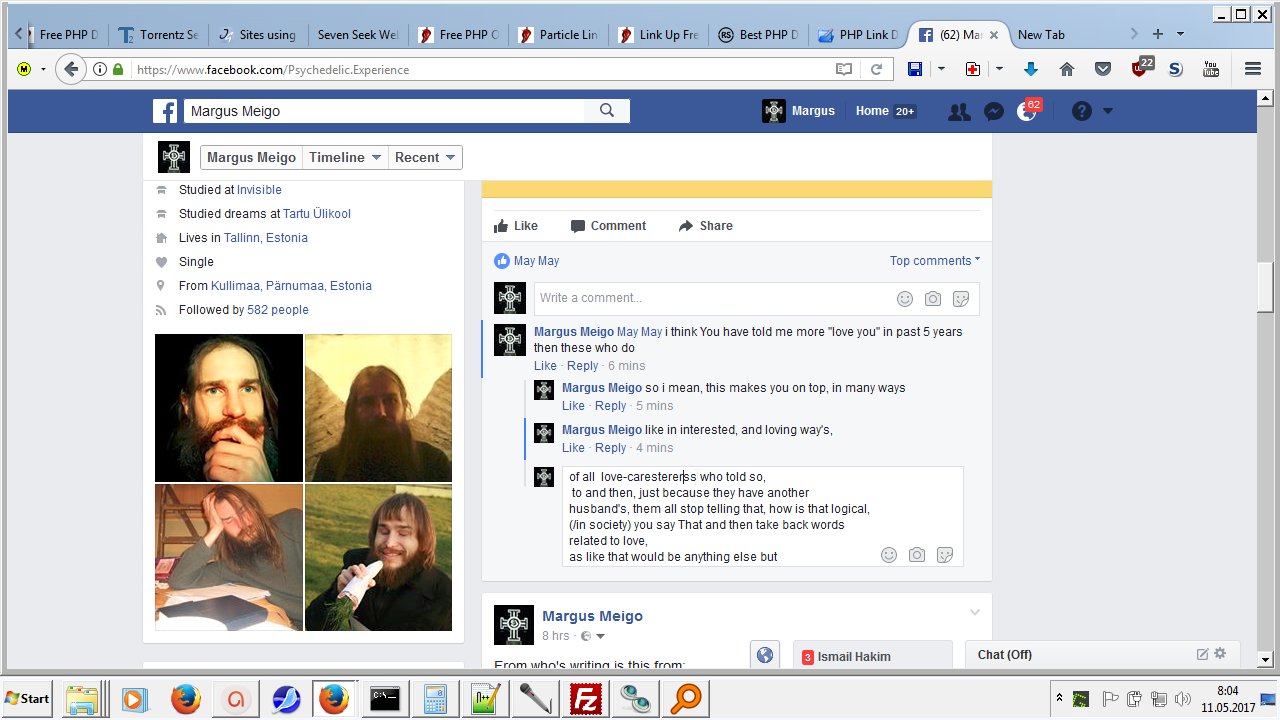The image size is (1280, 720).
Task: Switch to the Torrentz Search browser tab
Action: point(158,35)
